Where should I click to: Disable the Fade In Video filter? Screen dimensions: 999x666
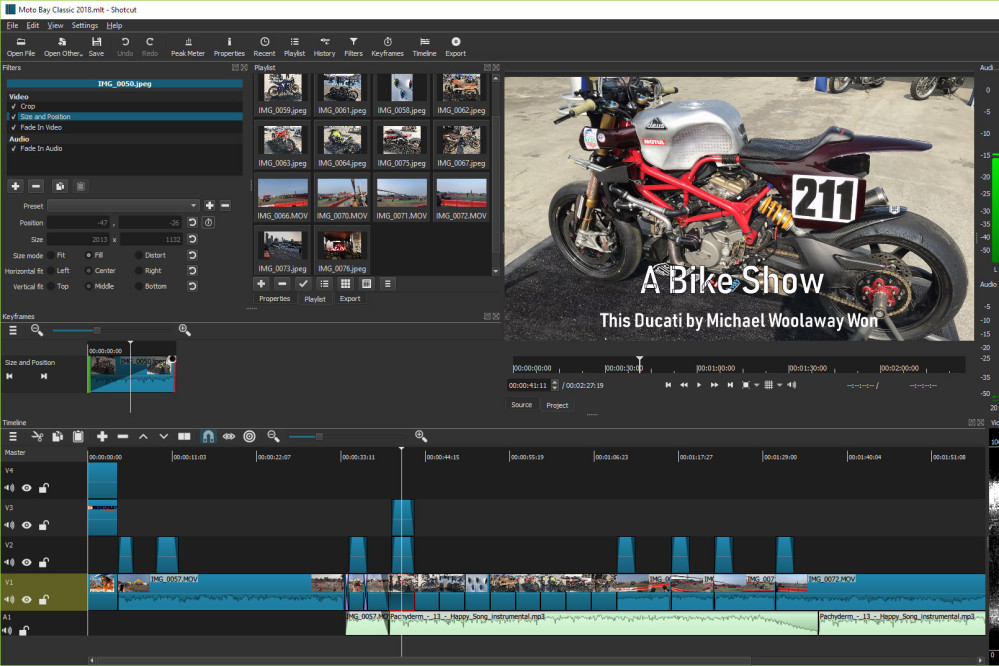[13, 127]
